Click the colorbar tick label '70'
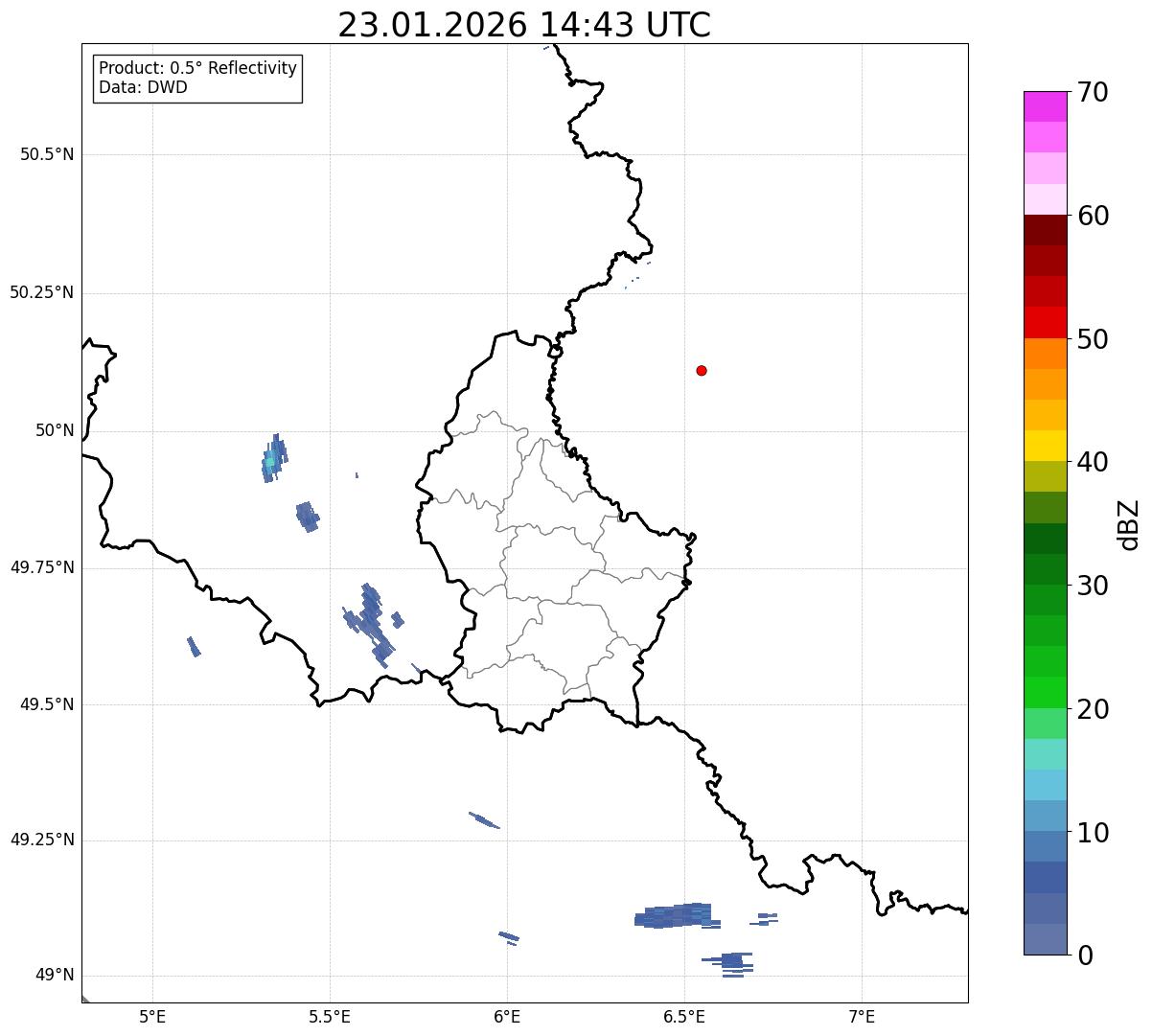1152x1036 pixels. coord(1093,93)
